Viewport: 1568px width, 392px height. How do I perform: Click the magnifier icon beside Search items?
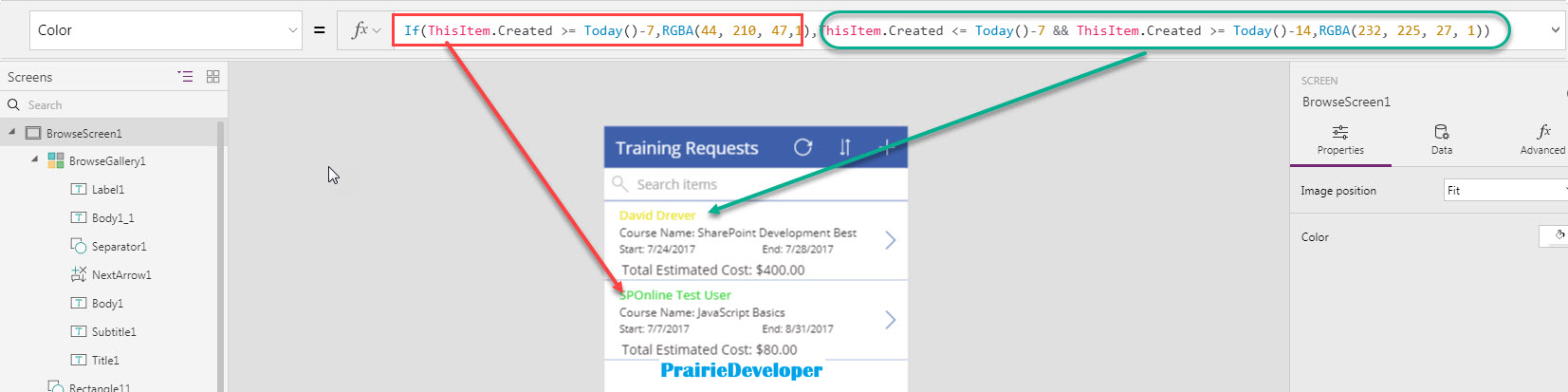619,183
